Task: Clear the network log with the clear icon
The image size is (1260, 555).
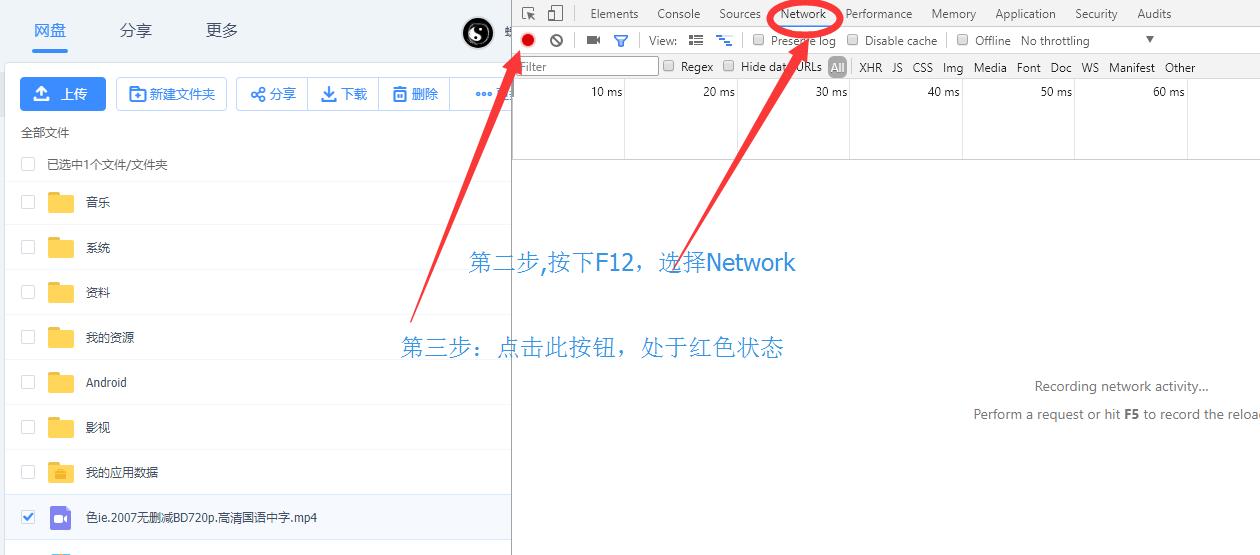Action: 556,41
